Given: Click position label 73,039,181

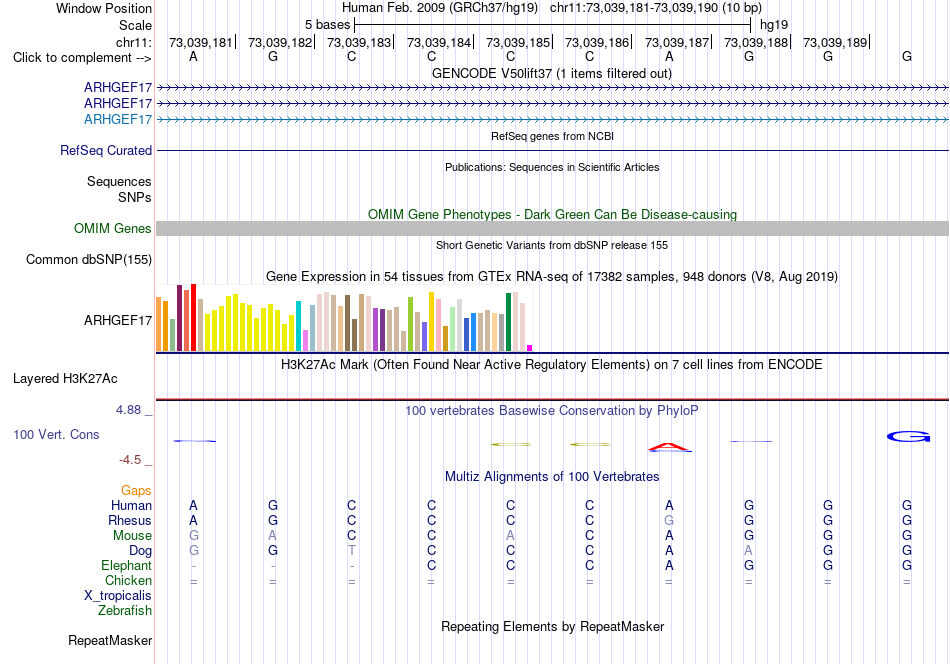Looking at the screenshot, I should click(201, 42).
